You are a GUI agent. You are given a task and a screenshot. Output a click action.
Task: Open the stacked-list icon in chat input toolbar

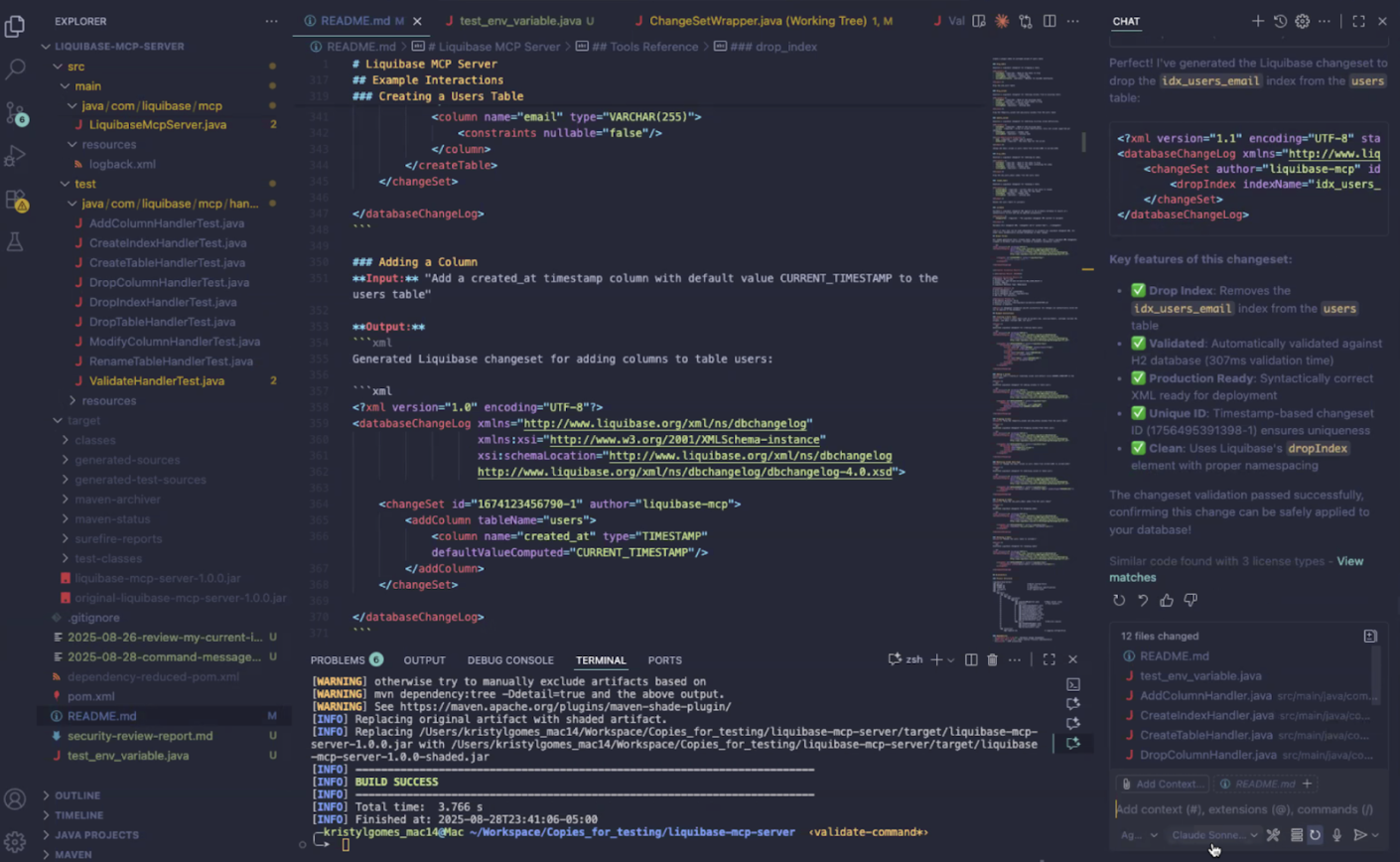tap(1296, 835)
